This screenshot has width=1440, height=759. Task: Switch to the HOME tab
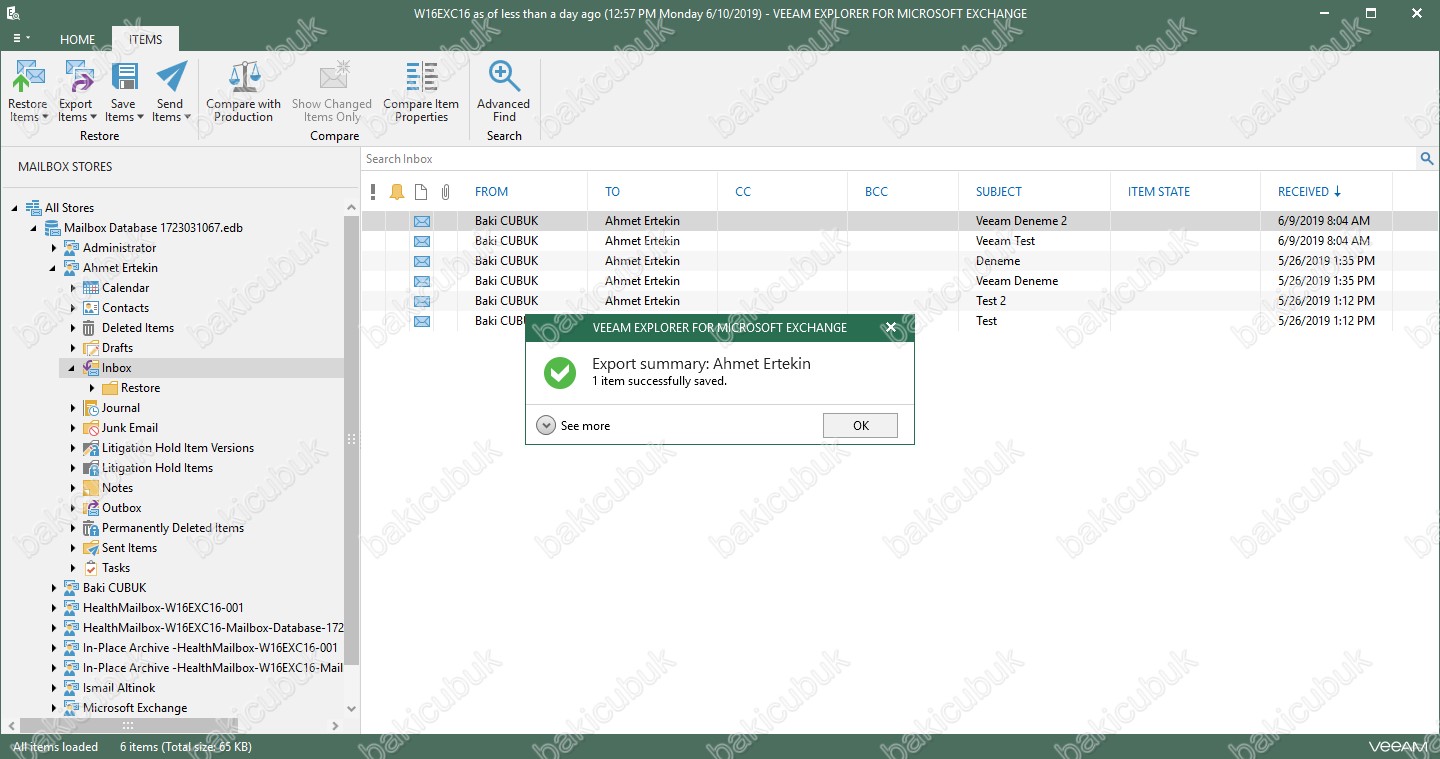[77, 40]
